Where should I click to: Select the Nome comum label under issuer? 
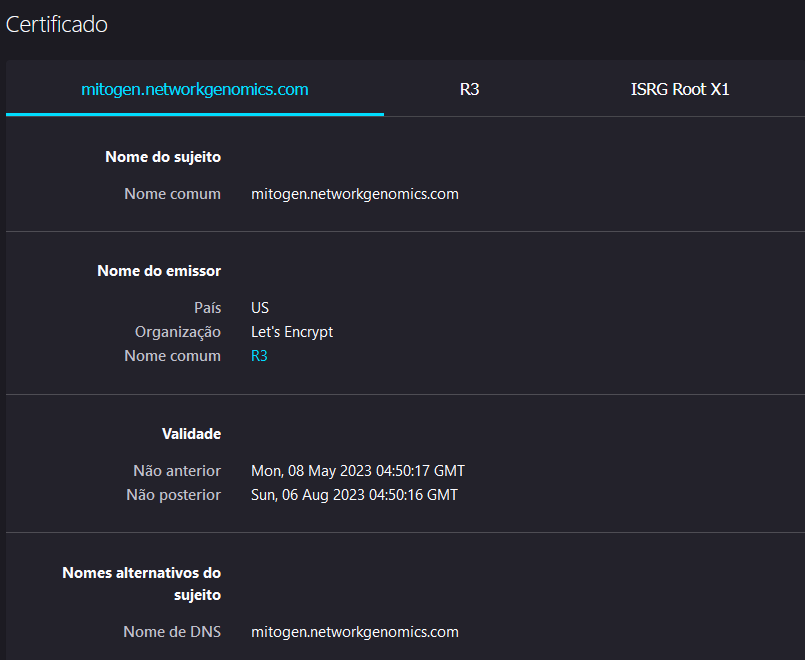pyautogui.click(x=172, y=355)
